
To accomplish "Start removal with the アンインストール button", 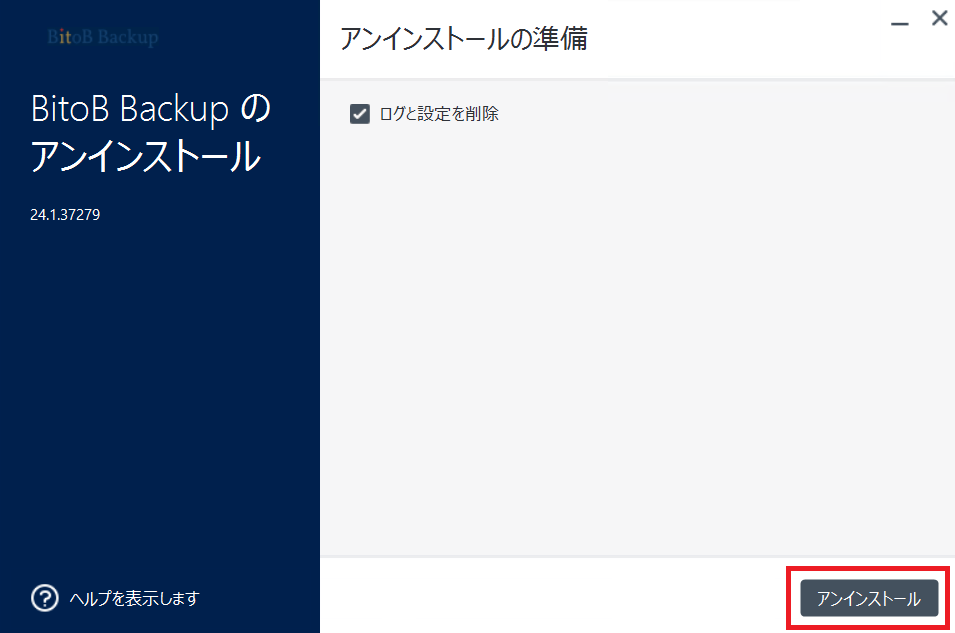I will point(869,598).
